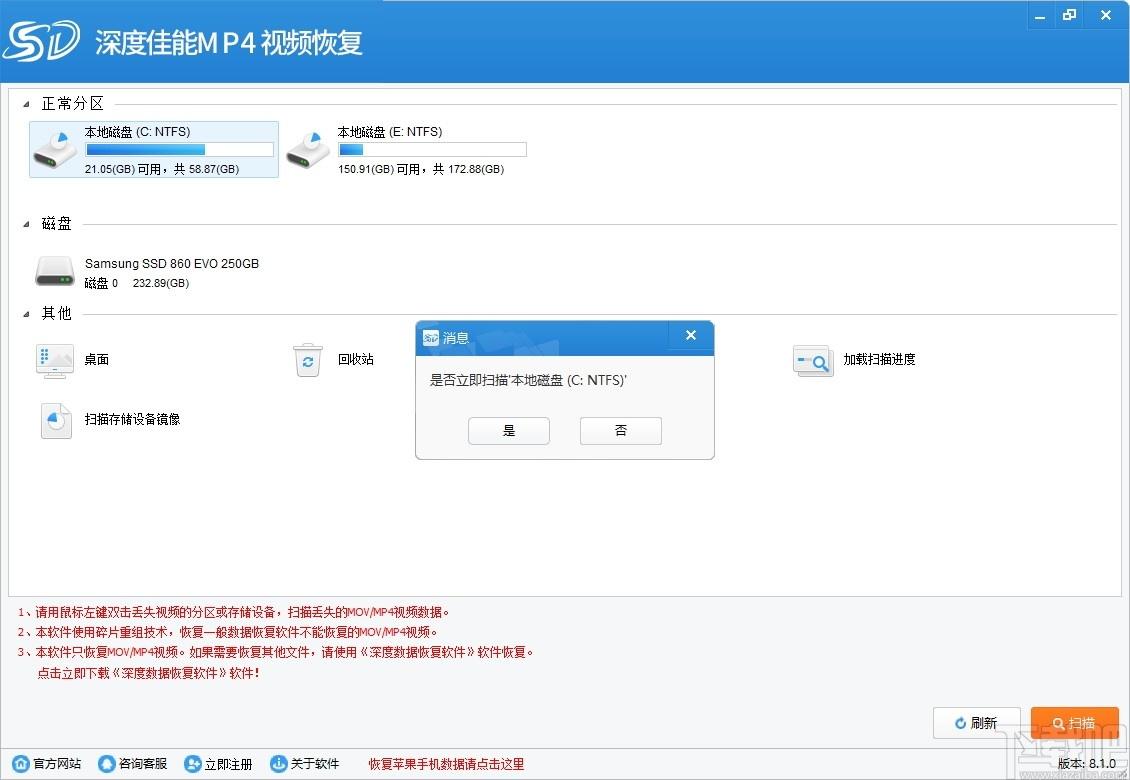Click the About software (关于软件) icon
This screenshot has width=1130, height=780.
click(x=278, y=763)
